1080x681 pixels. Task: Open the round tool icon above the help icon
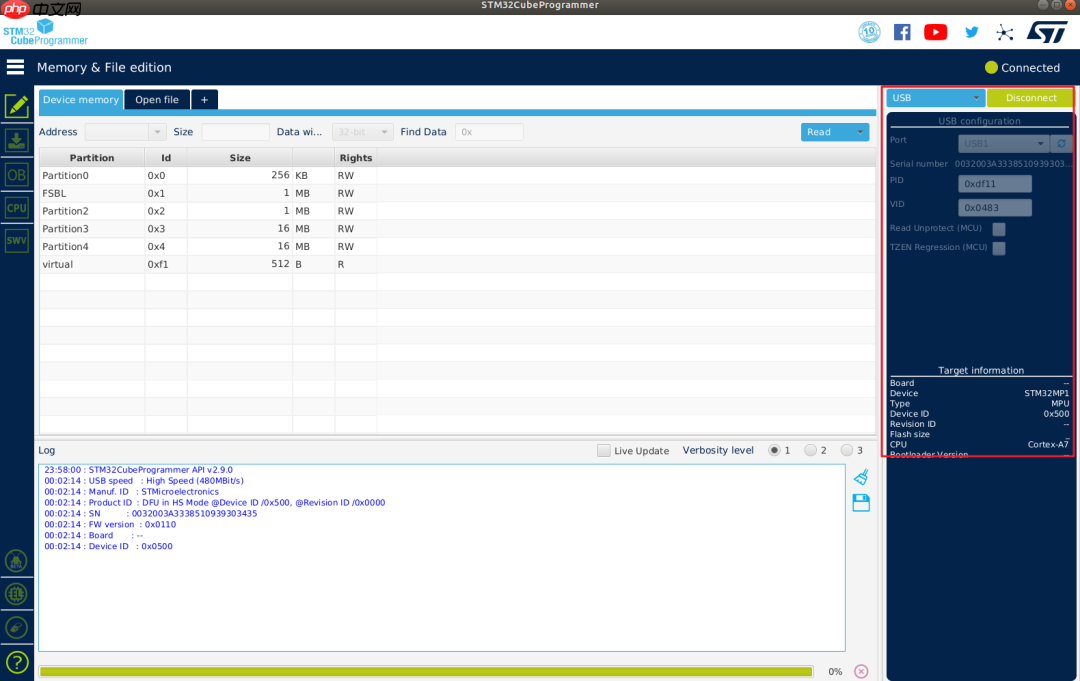coord(17,627)
